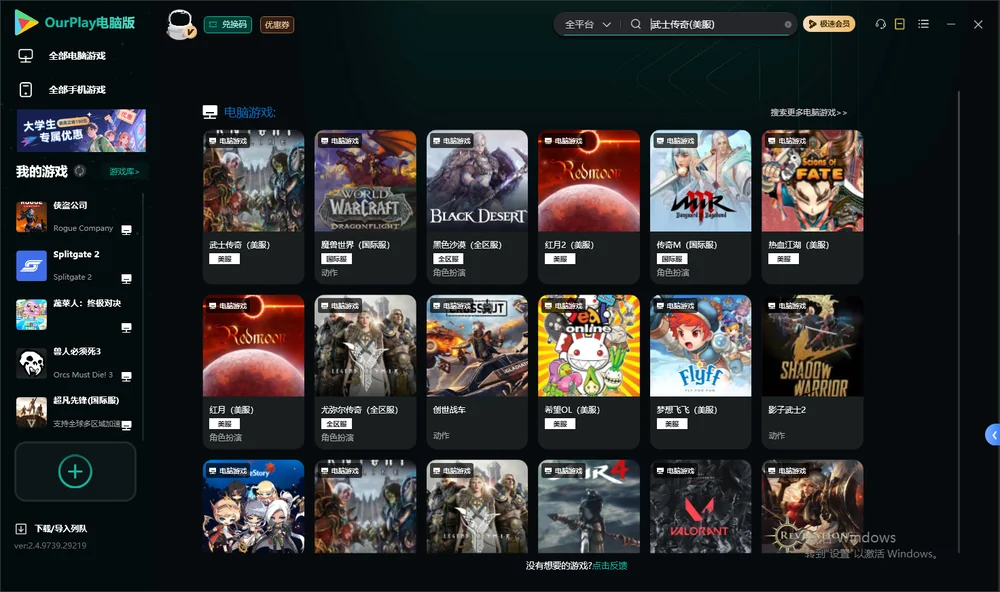Image resolution: width=1000 pixels, height=592 pixels.
Task: Select 全部电脑游戏 in the sidebar
Action: coord(62,56)
